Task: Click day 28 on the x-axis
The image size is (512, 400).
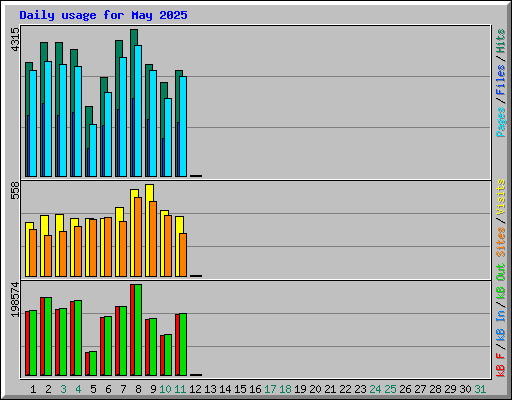Action: [435, 389]
